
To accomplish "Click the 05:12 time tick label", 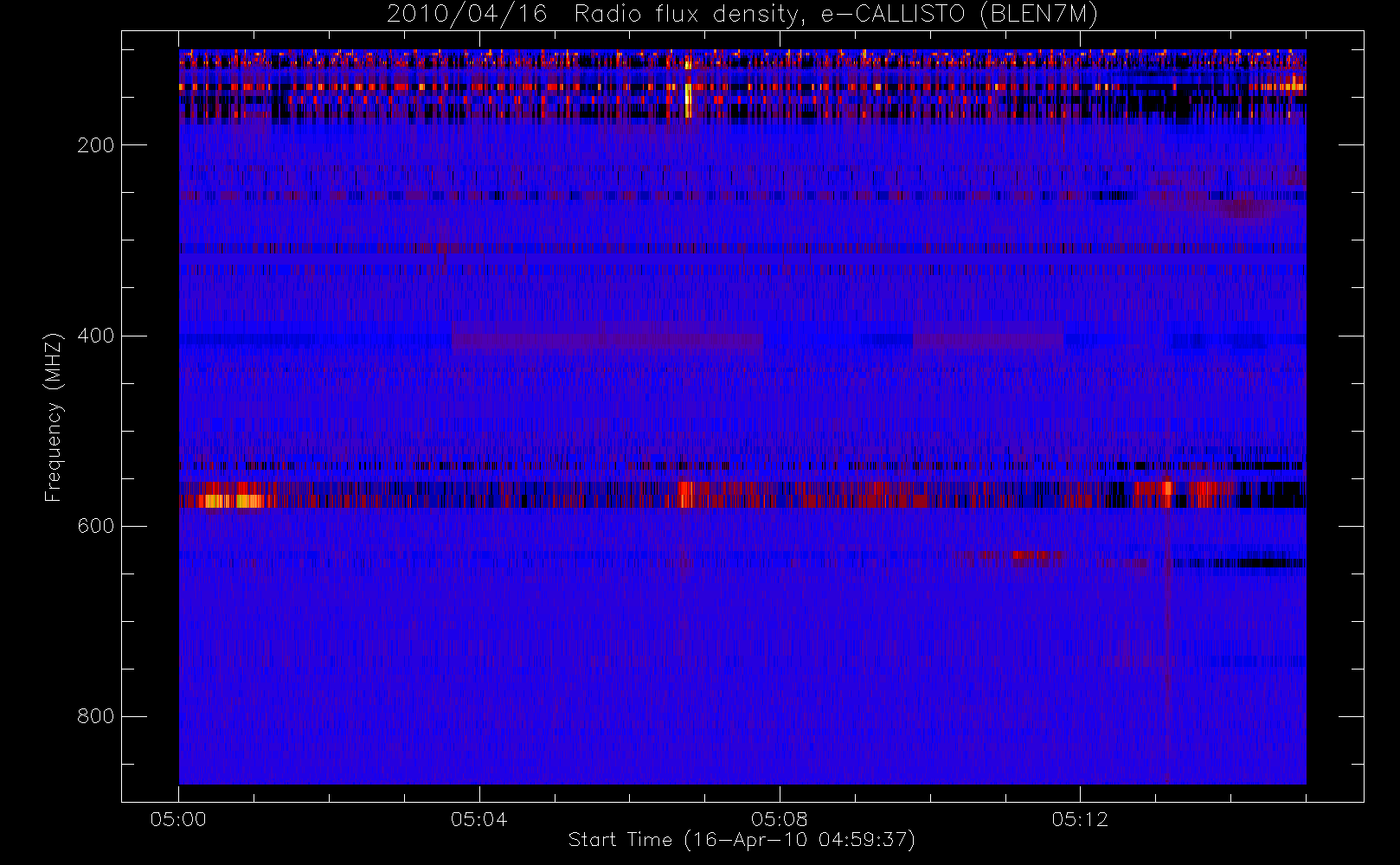I will 1079,819.
